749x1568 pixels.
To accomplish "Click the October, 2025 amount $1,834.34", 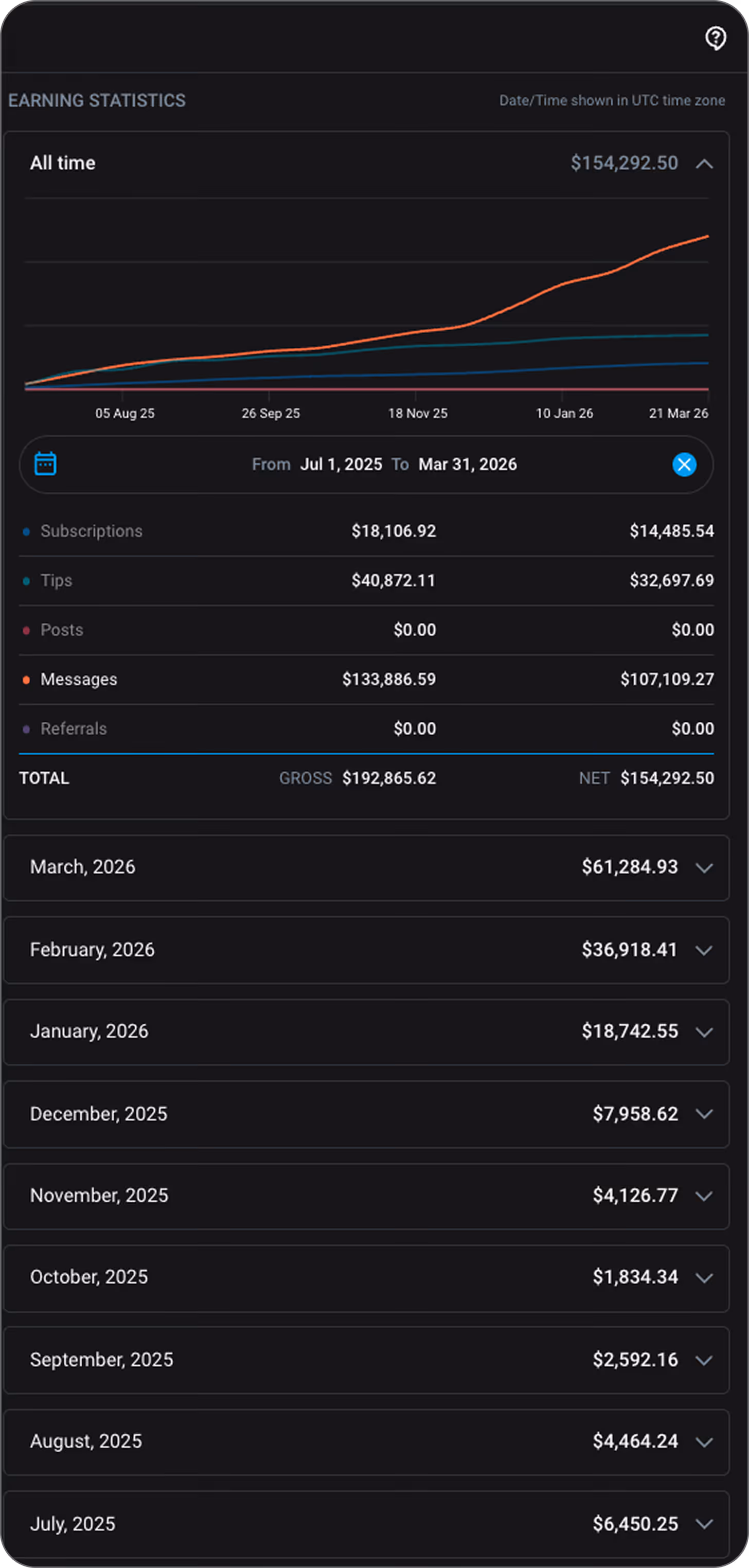I will (635, 1277).
